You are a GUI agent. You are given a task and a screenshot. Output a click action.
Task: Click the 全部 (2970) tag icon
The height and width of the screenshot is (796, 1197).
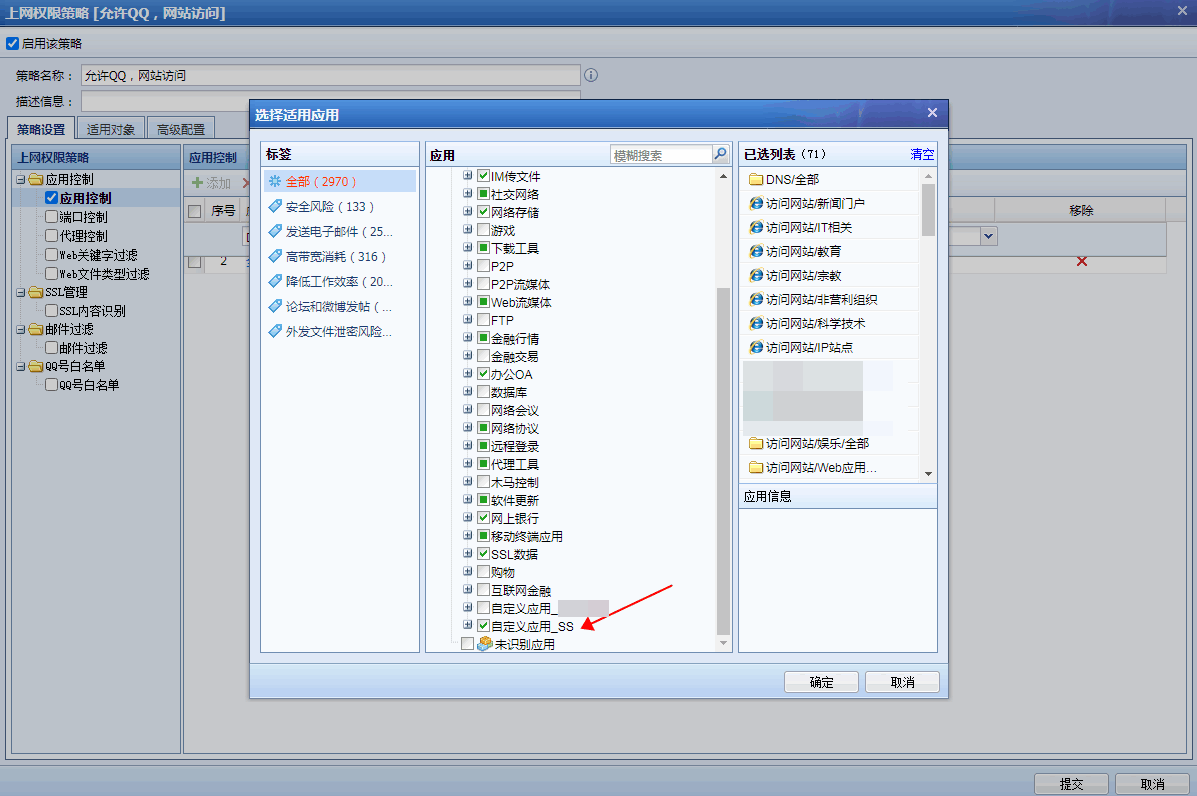tap(275, 182)
